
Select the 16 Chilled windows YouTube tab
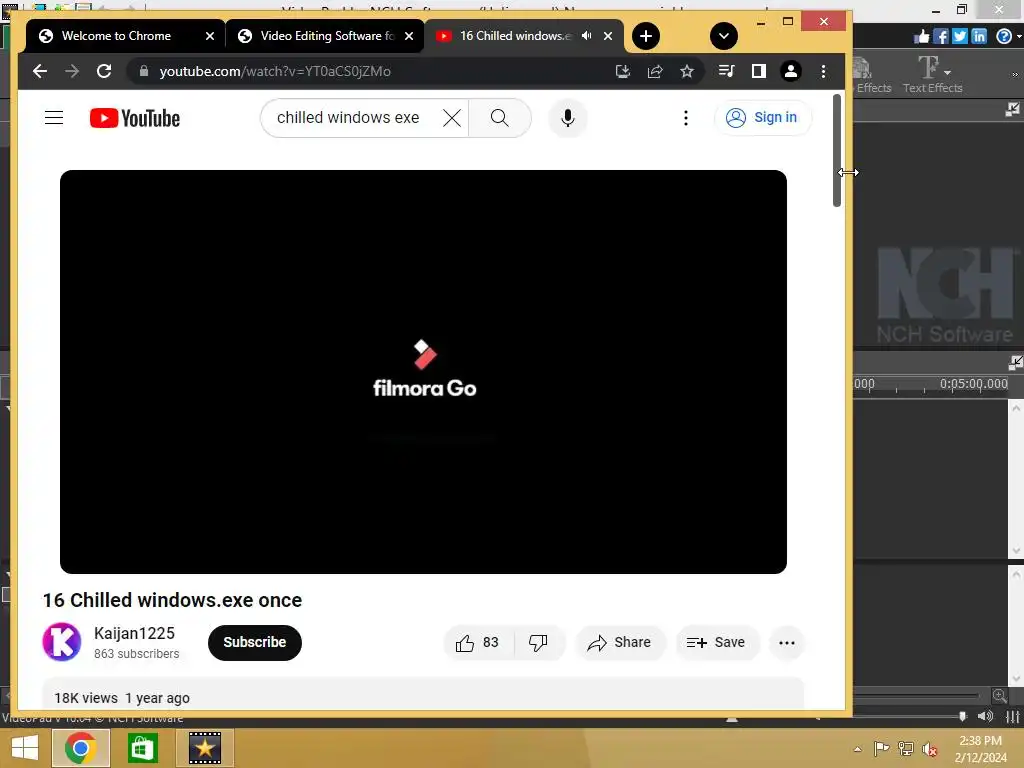point(515,36)
